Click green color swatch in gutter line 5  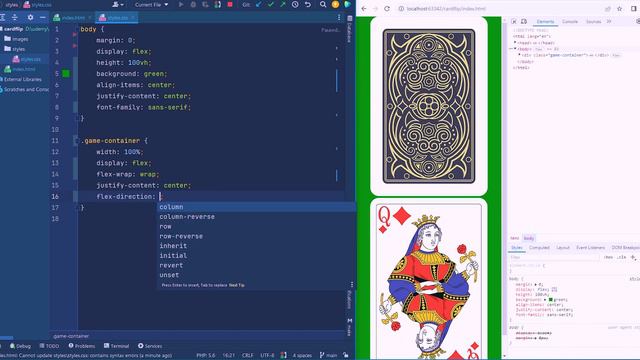tap(66, 73)
